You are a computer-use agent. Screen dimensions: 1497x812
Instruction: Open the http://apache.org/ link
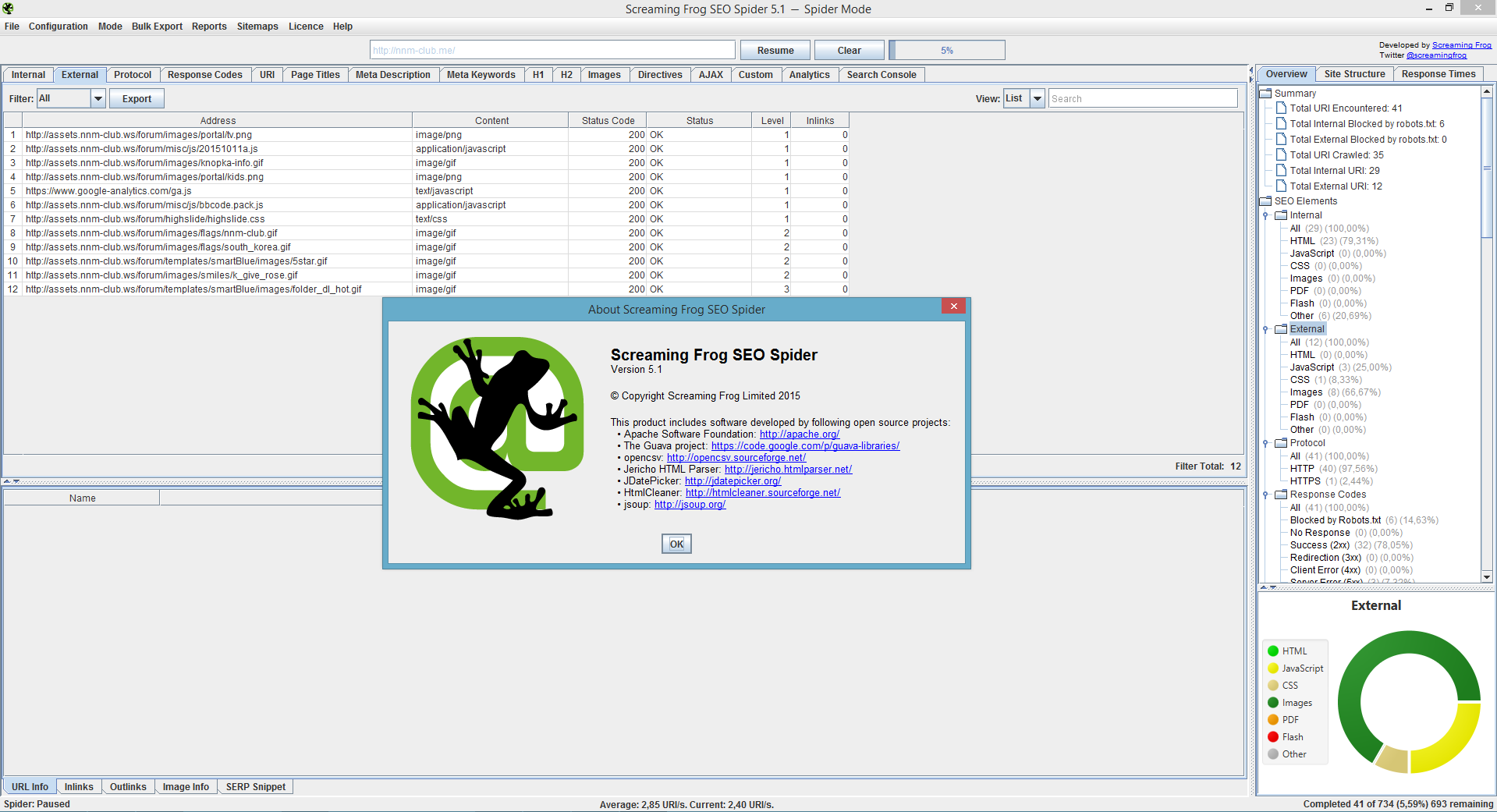[800, 434]
